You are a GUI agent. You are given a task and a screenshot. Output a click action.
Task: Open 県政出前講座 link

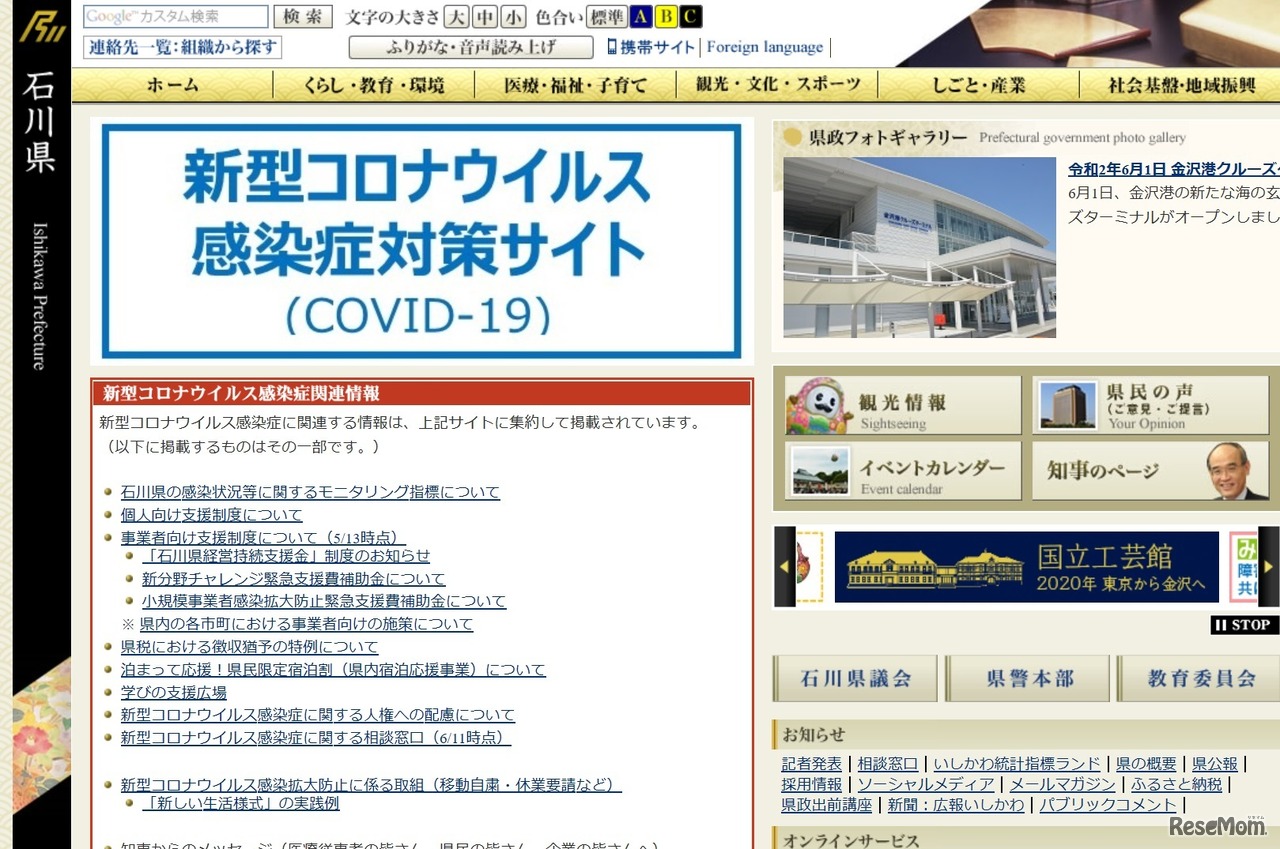[x=827, y=805]
